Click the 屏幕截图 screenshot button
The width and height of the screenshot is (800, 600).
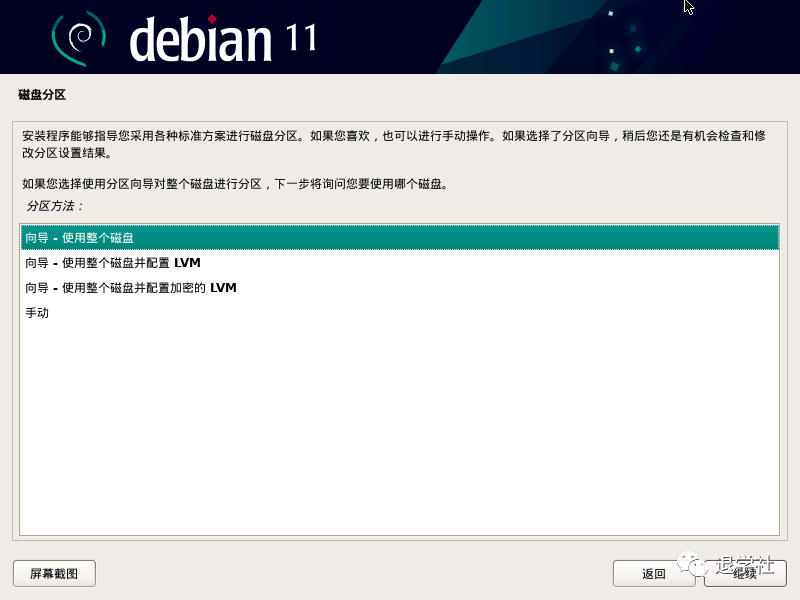coord(54,573)
